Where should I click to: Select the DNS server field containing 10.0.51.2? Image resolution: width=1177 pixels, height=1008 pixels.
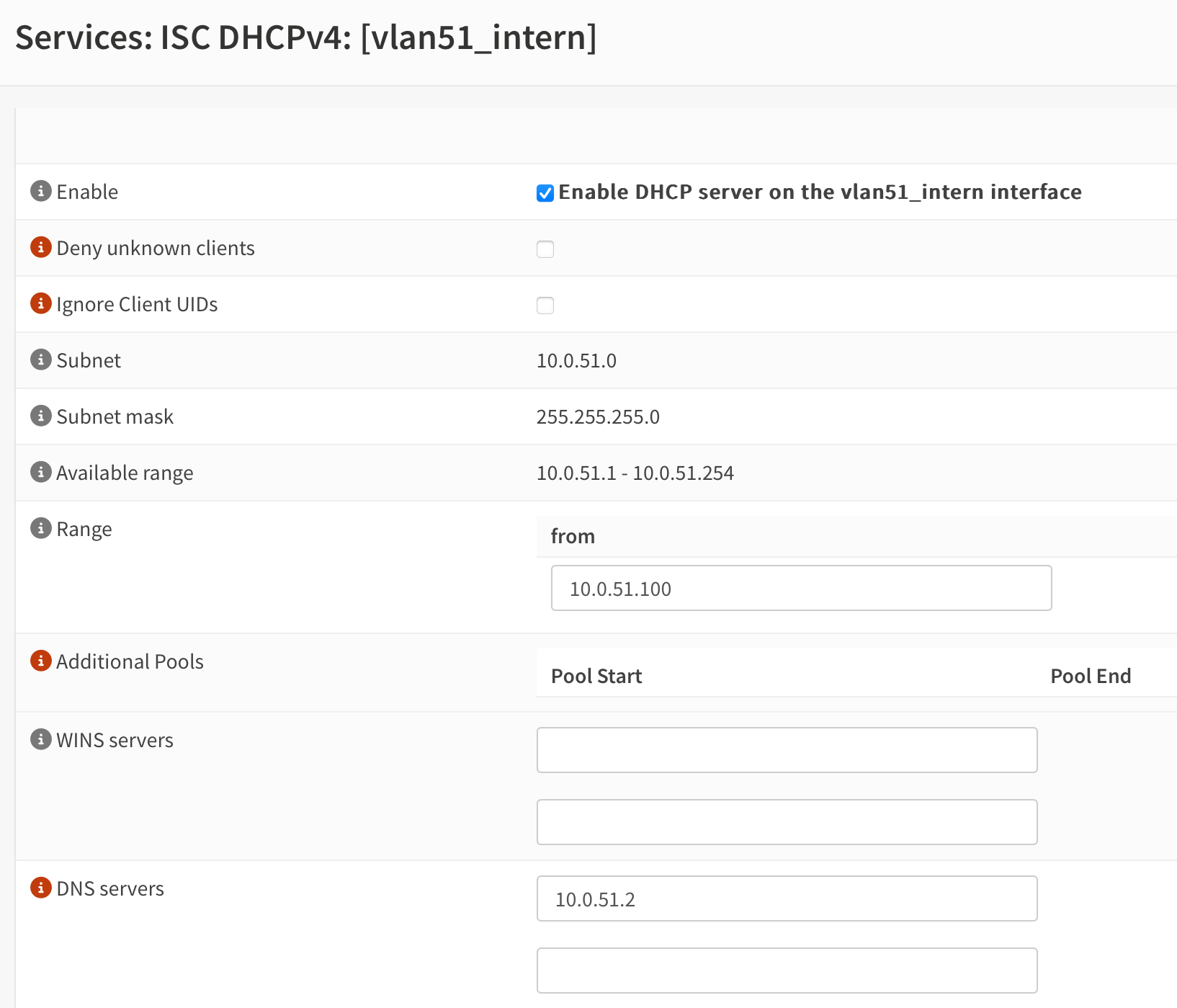pyautogui.click(x=787, y=898)
